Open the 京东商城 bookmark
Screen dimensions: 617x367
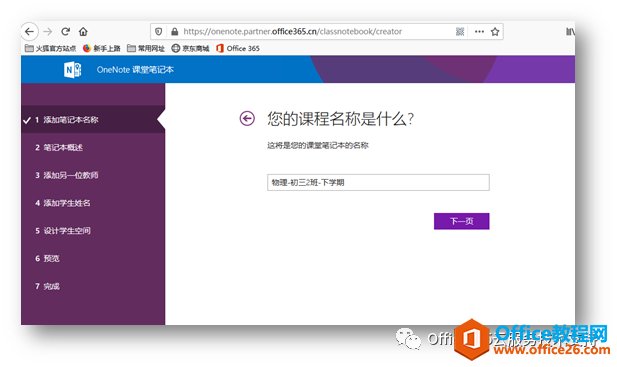pyautogui.click(x=190, y=48)
